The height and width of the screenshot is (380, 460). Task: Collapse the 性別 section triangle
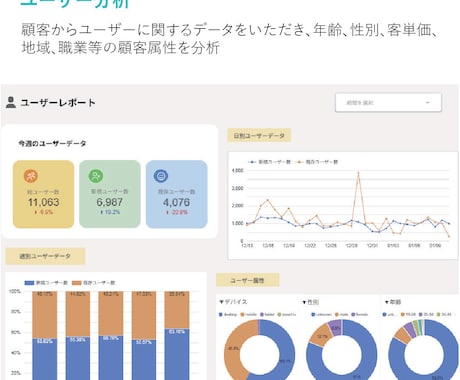(304, 302)
